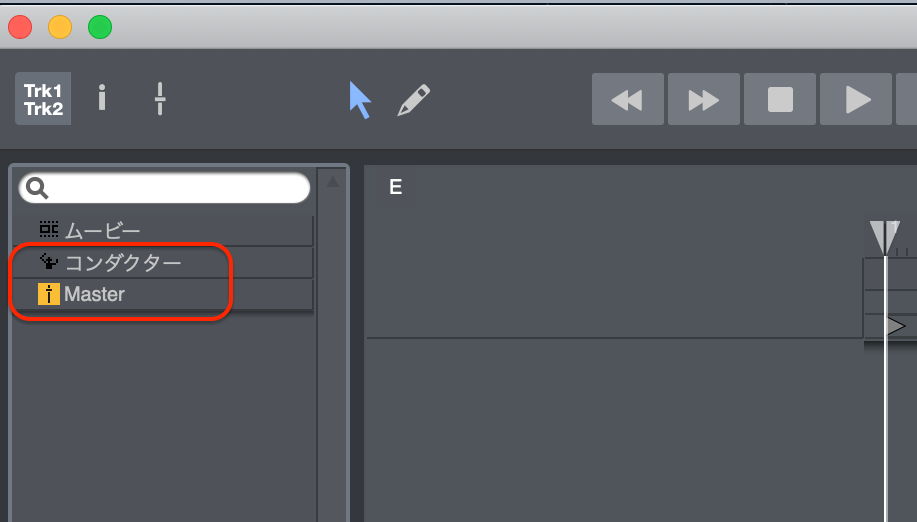Open the Trk1 Trk2 tracks view
917x522 pixels.
[x=43, y=99]
